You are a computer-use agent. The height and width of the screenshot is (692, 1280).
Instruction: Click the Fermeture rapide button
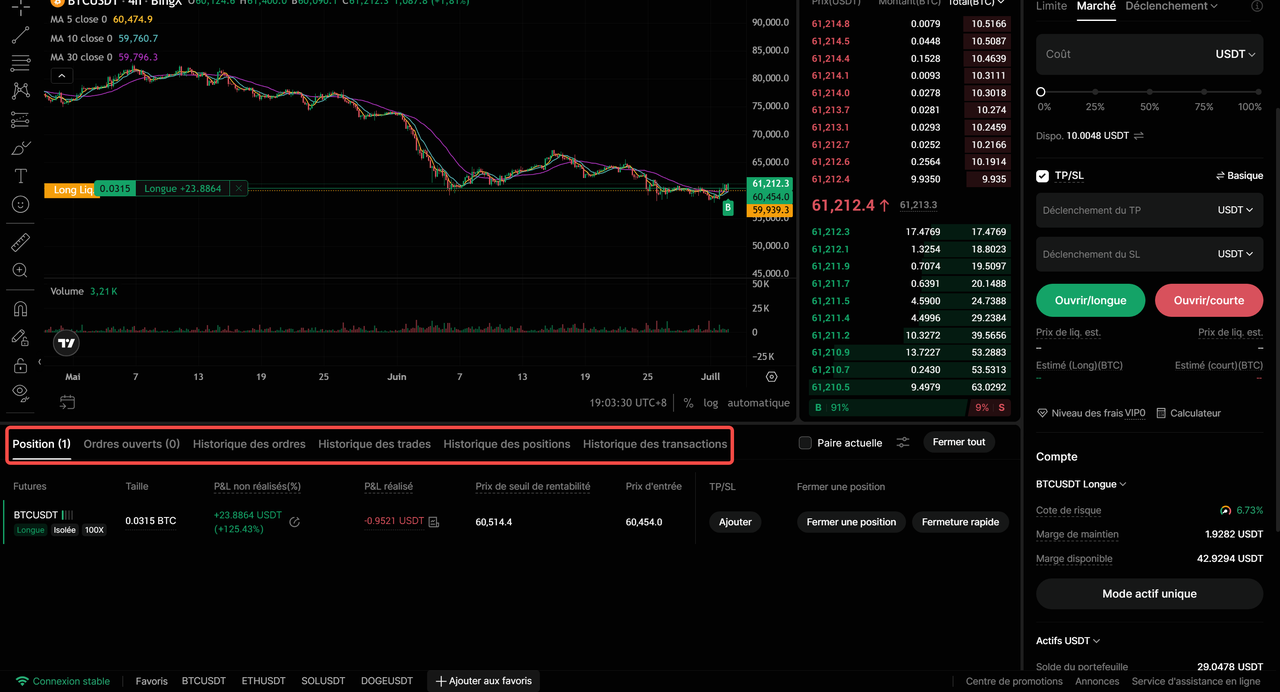(x=960, y=522)
